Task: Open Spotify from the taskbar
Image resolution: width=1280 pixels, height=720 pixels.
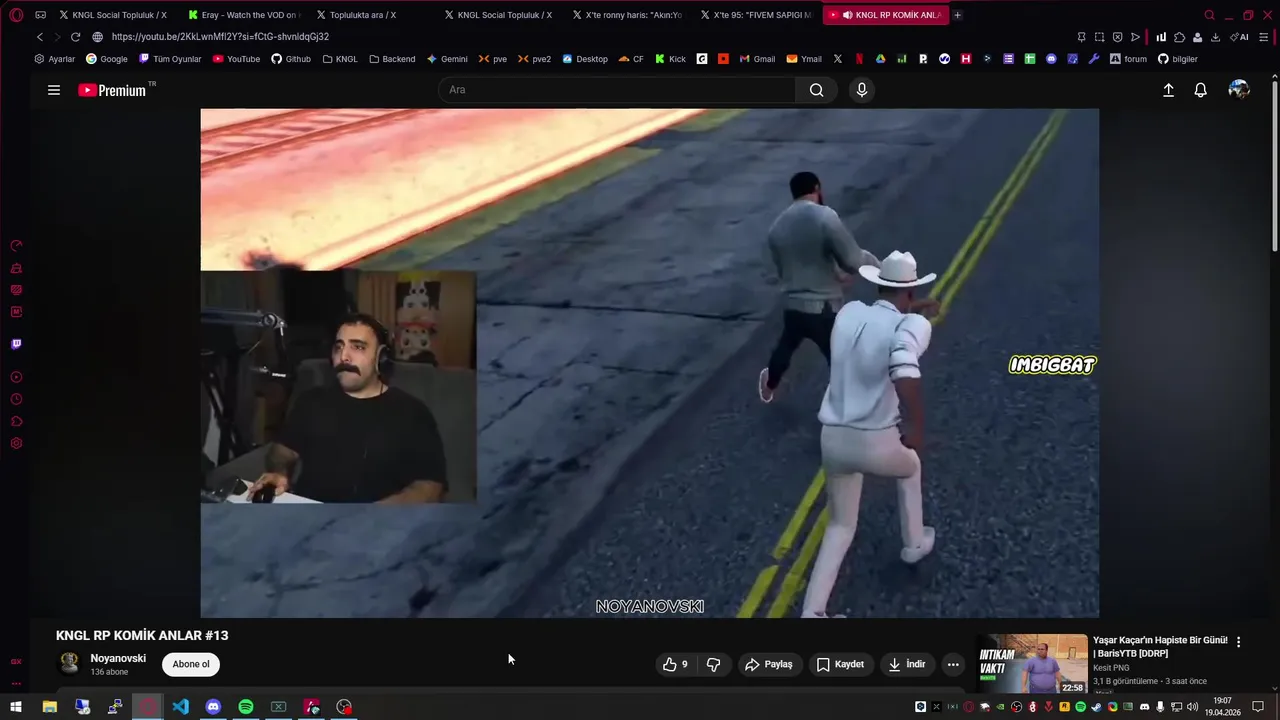Action: (246, 707)
